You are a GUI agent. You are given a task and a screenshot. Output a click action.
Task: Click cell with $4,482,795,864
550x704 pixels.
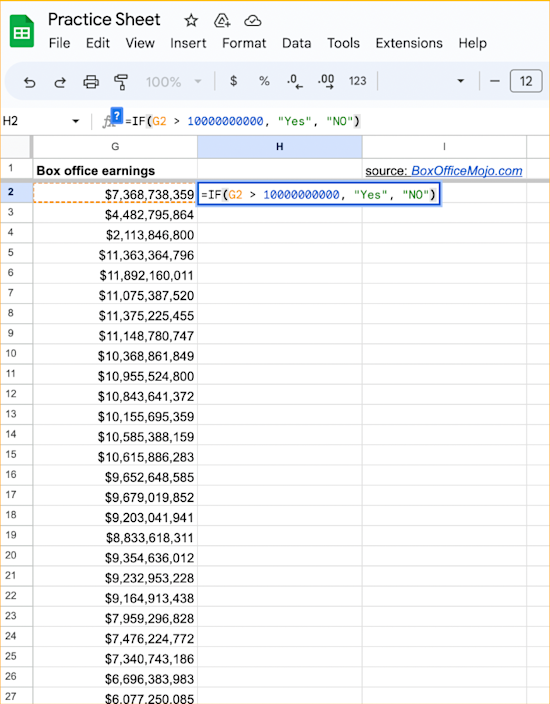115,213
